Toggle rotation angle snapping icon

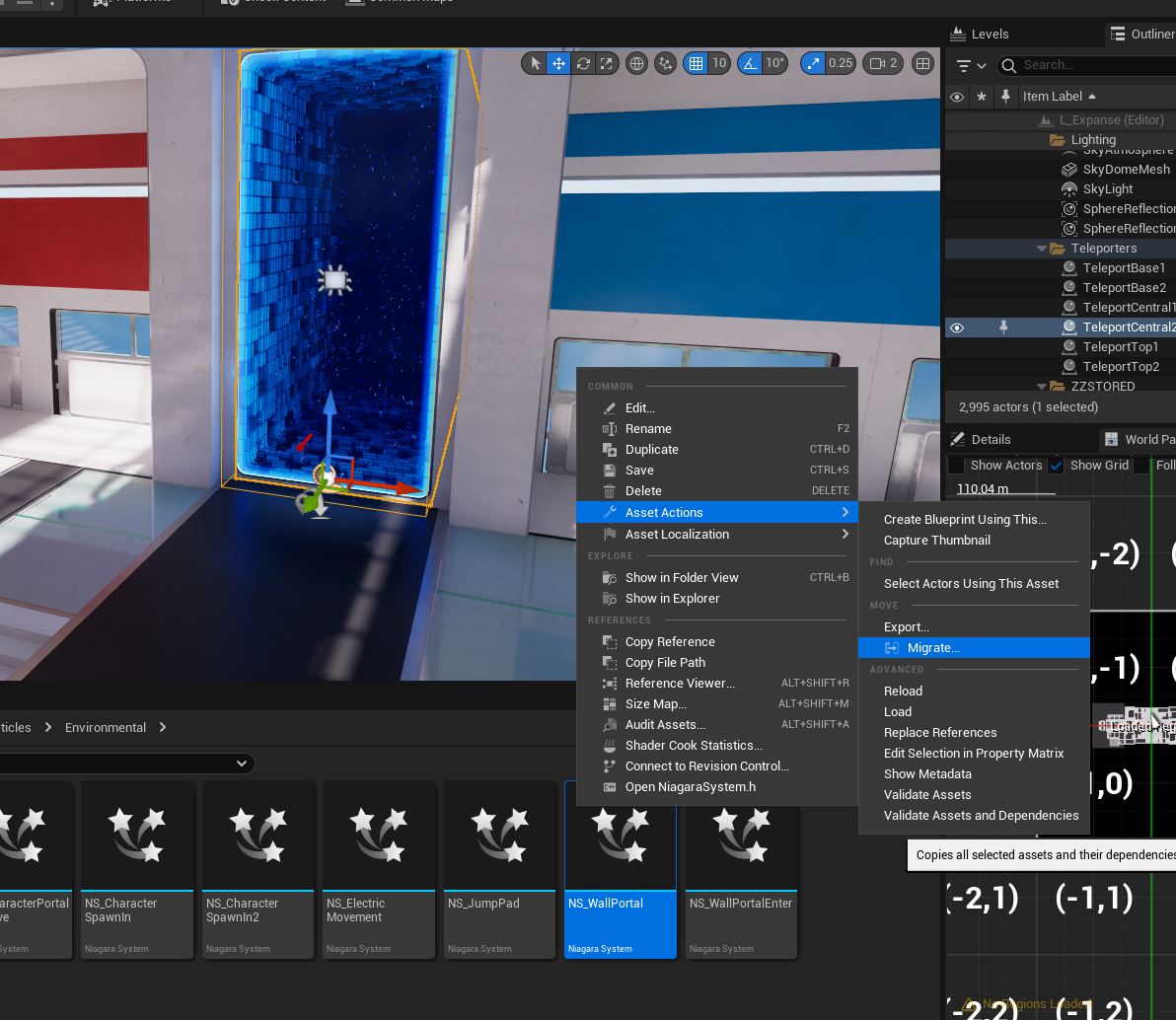(750, 63)
